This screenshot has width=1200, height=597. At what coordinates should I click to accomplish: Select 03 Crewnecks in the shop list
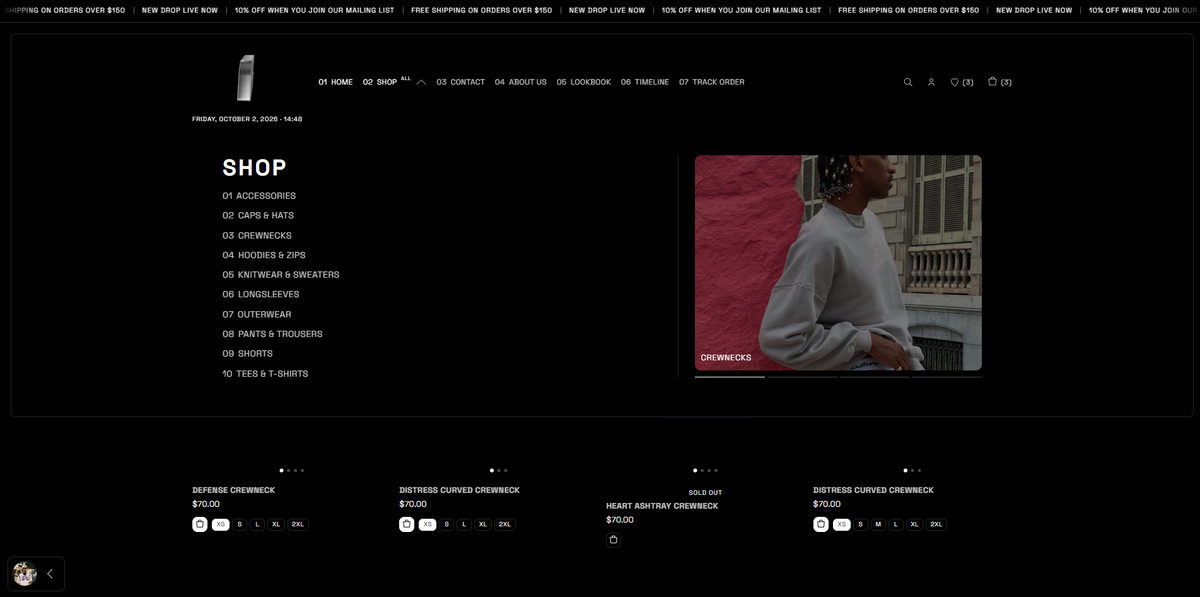[x=257, y=235]
